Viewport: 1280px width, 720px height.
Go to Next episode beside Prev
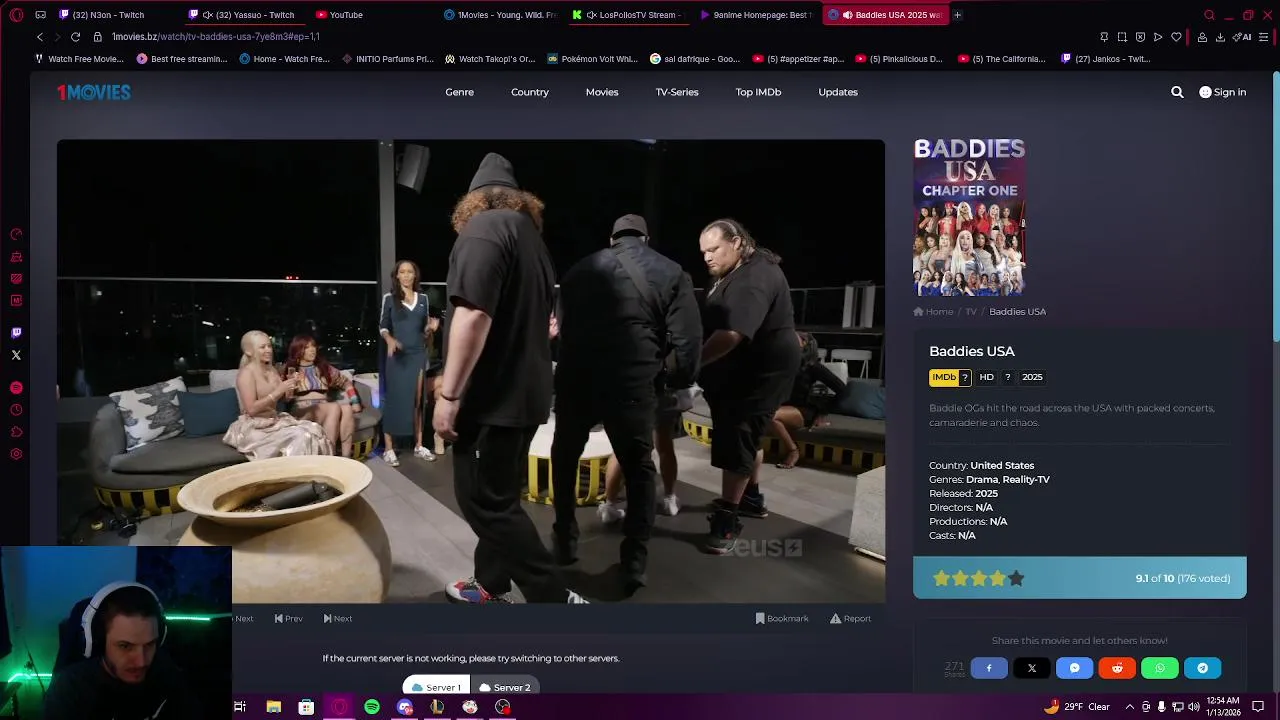coord(338,618)
